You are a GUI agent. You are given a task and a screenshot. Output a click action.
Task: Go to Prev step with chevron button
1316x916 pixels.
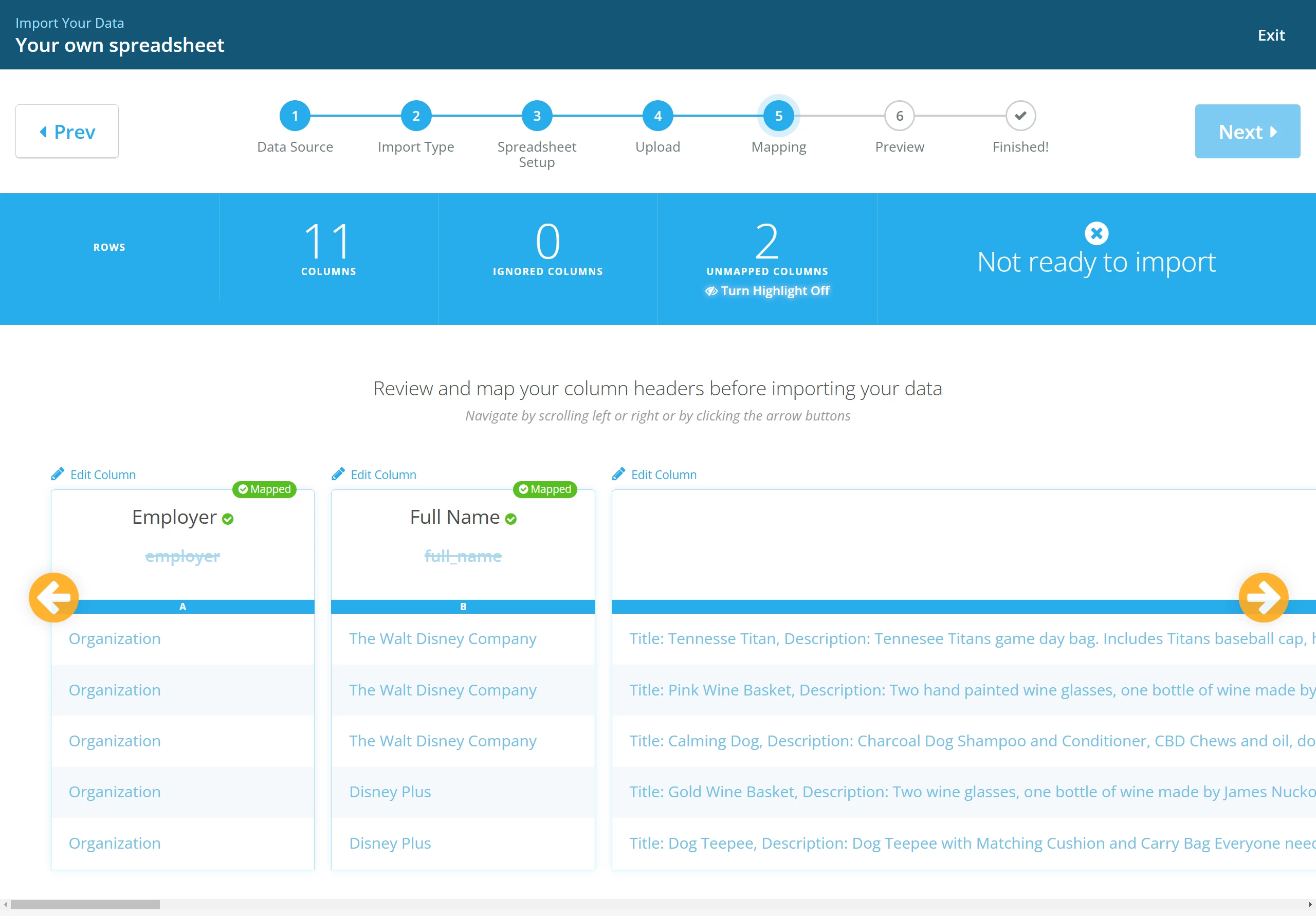pyautogui.click(x=67, y=131)
